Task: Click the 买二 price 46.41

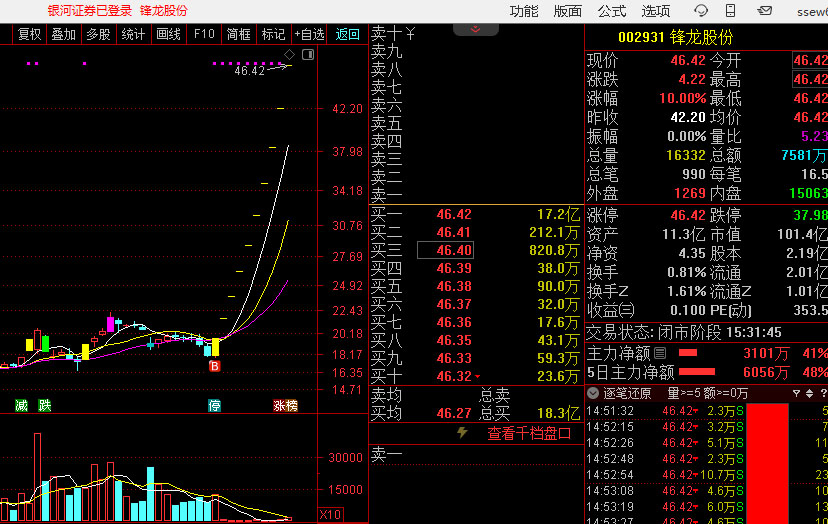Action: [x=454, y=232]
